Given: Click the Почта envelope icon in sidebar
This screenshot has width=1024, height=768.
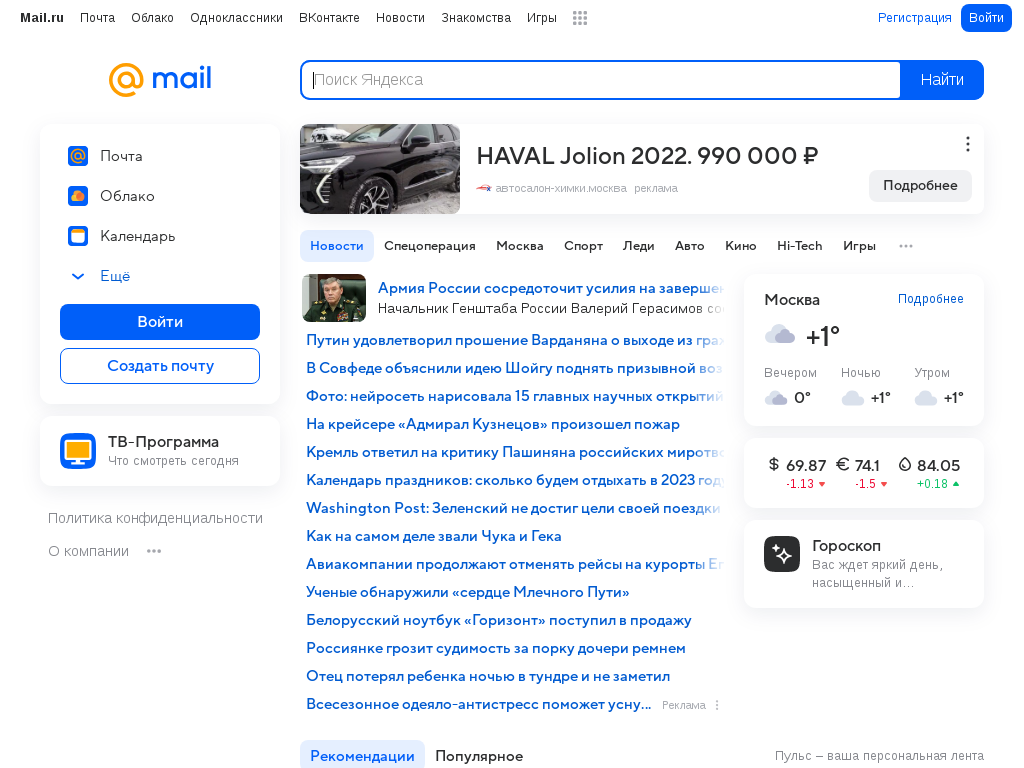Looking at the screenshot, I should [x=78, y=156].
